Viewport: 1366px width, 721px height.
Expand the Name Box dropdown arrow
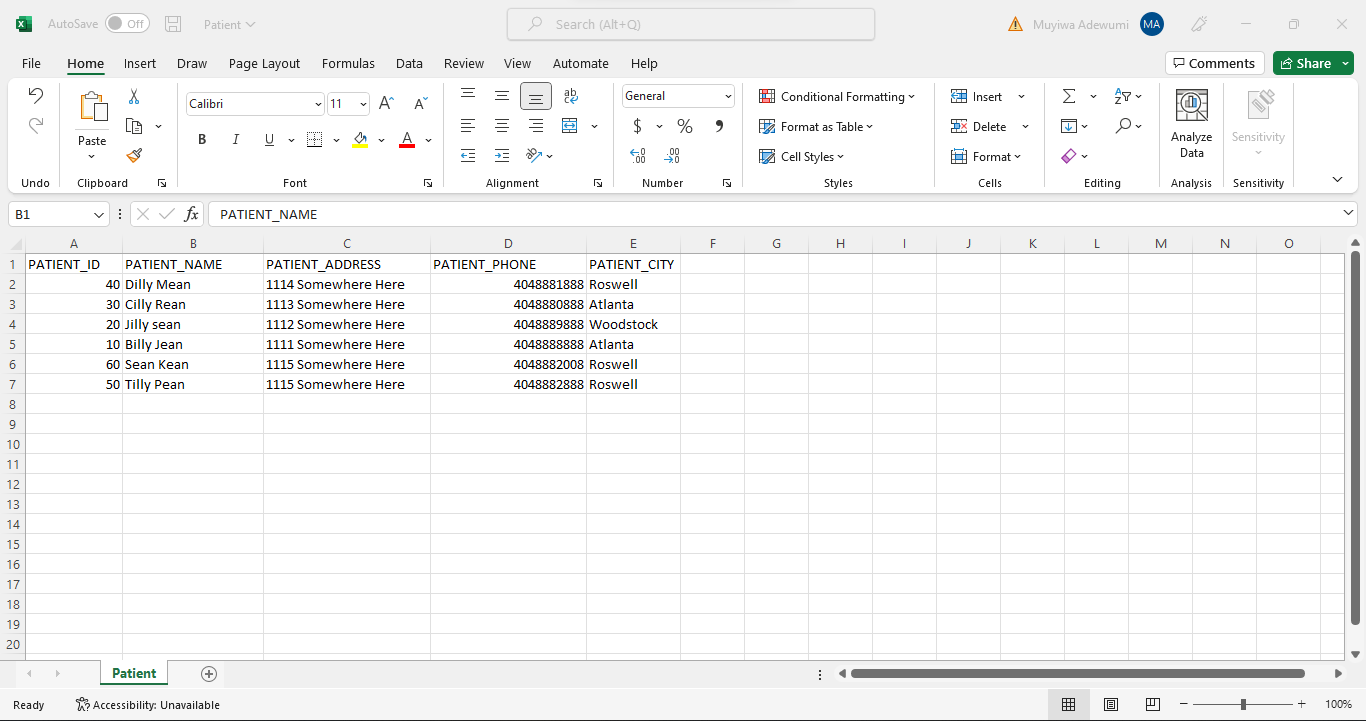(x=99, y=215)
